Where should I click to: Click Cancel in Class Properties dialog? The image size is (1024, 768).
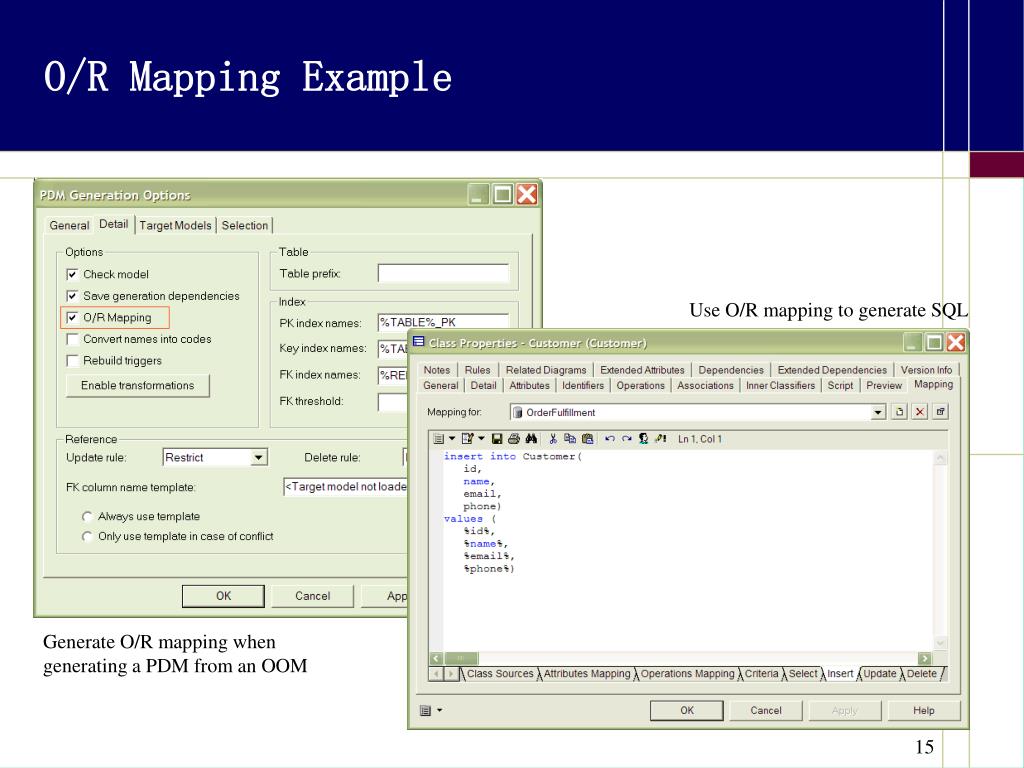click(x=765, y=710)
